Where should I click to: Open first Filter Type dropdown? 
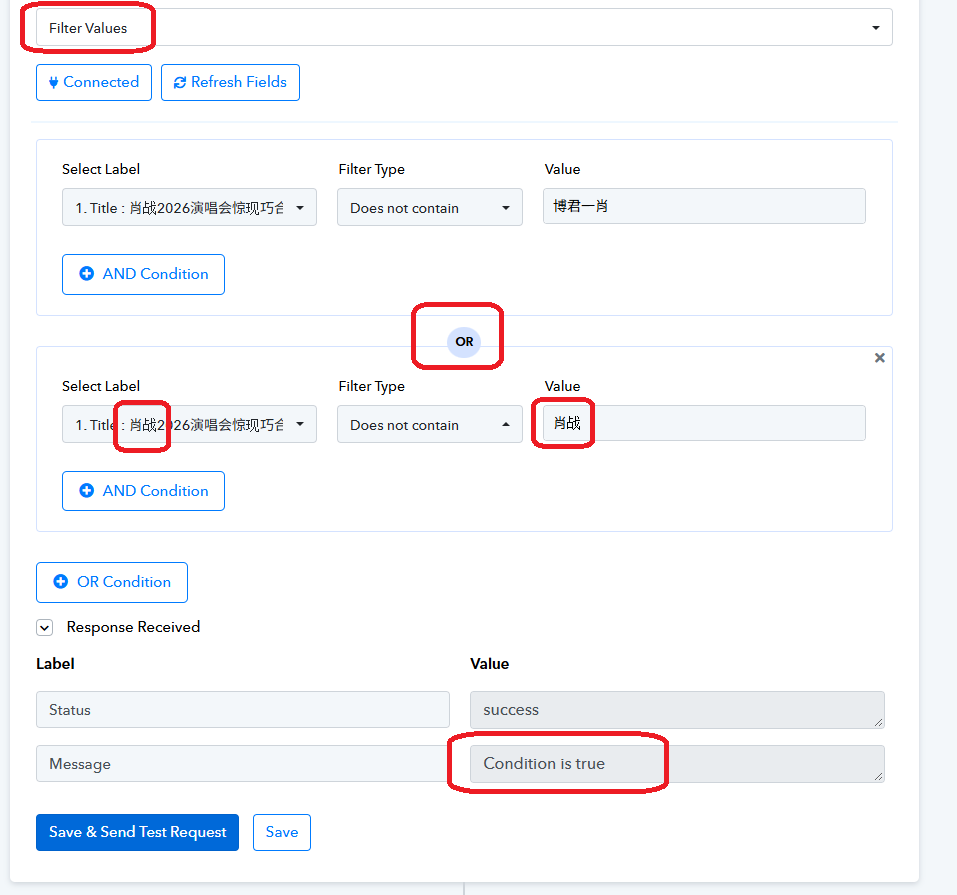point(430,208)
